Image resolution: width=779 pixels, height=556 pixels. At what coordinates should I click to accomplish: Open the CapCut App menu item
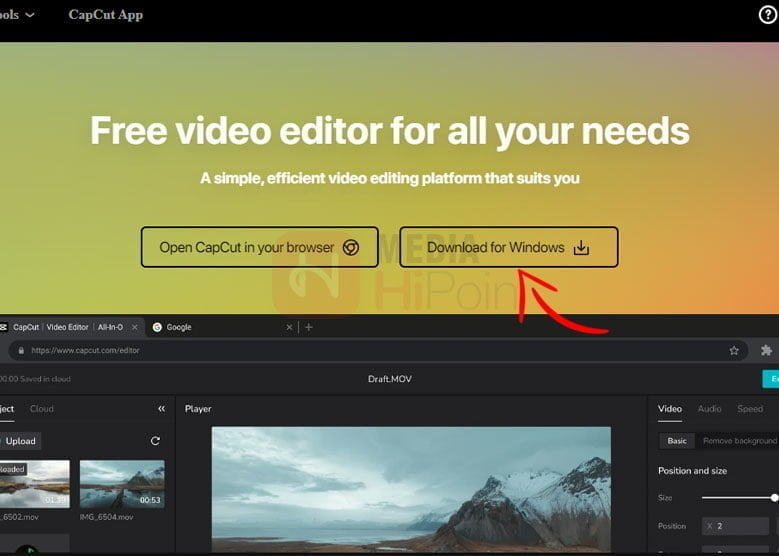pos(105,15)
